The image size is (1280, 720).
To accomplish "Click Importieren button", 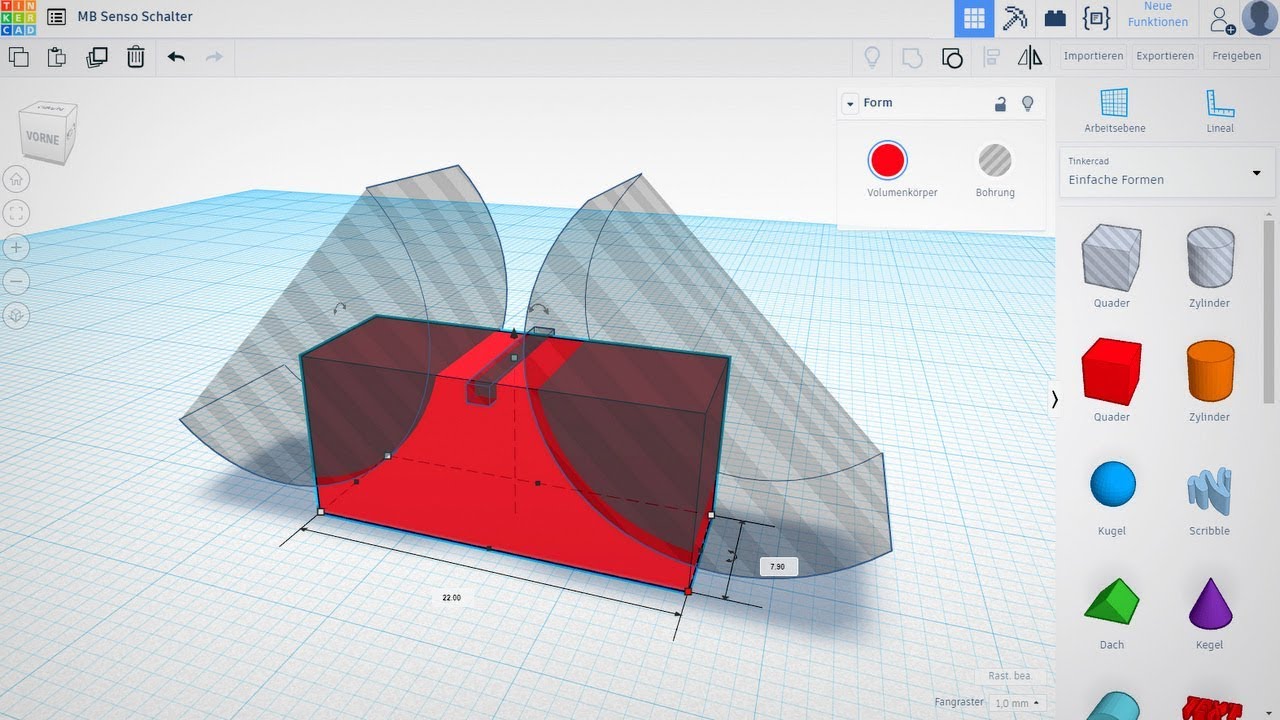I will (x=1093, y=57).
